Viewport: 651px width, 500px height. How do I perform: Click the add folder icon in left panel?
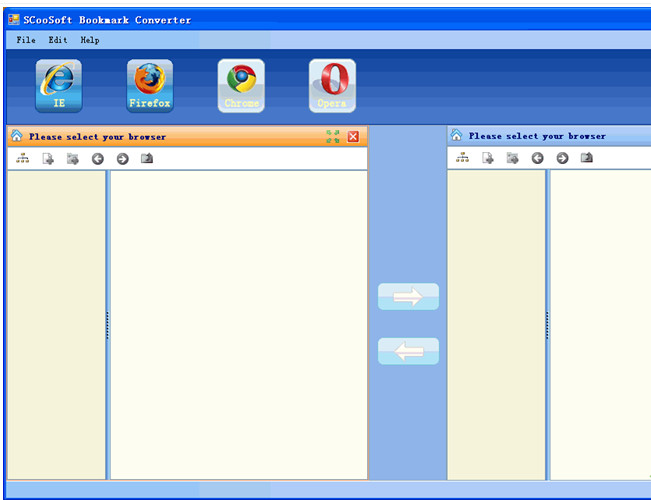[73, 158]
